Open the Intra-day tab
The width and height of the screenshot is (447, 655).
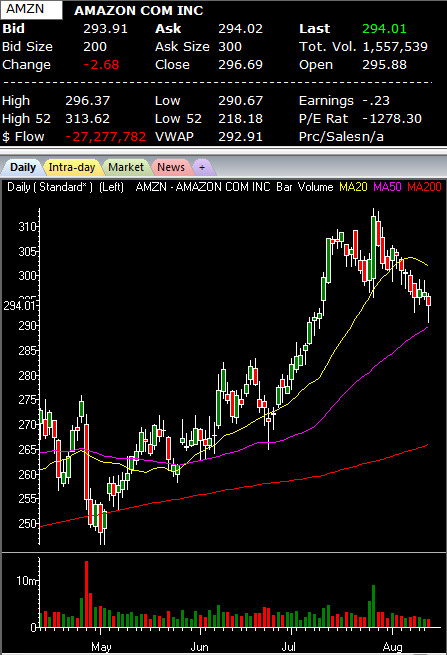coord(71,168)
